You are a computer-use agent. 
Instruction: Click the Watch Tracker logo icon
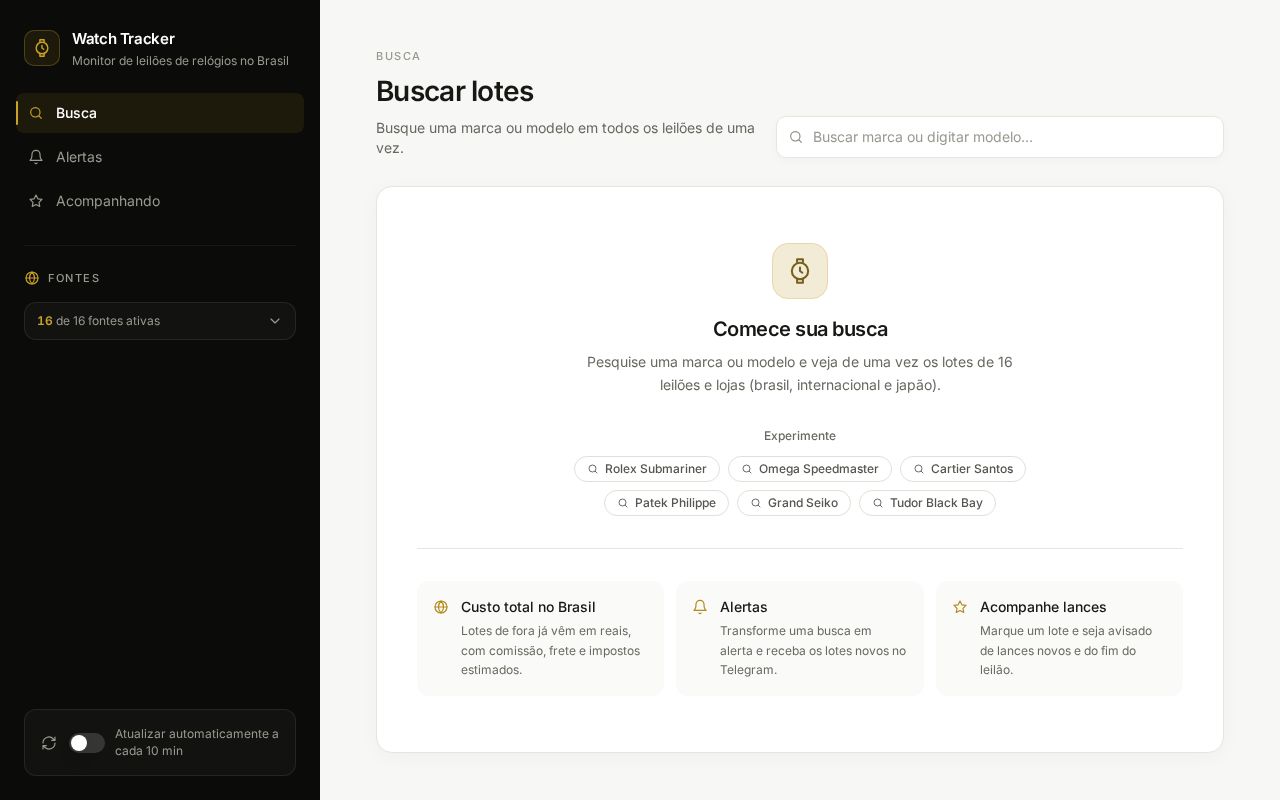point(42,48)
